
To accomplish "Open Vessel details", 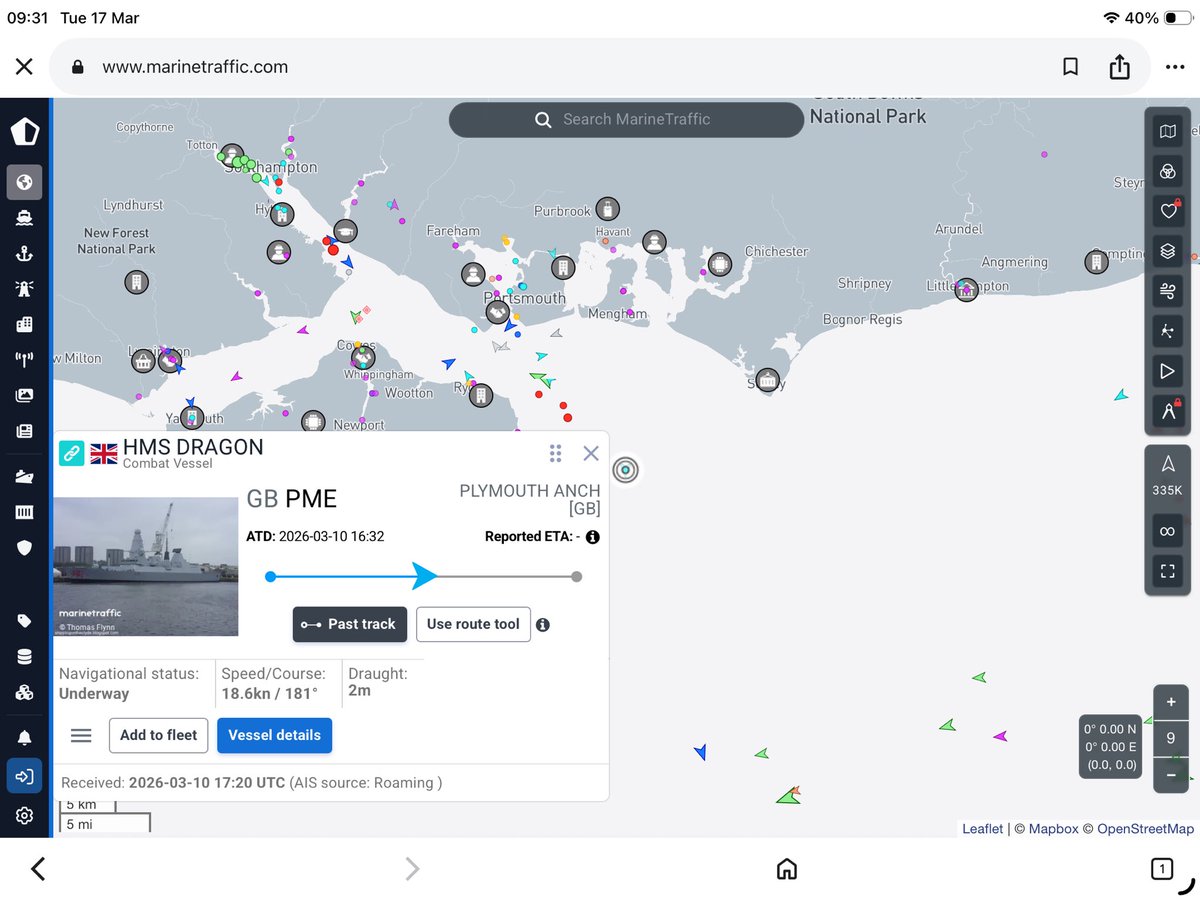I will (x=274, y=735).
